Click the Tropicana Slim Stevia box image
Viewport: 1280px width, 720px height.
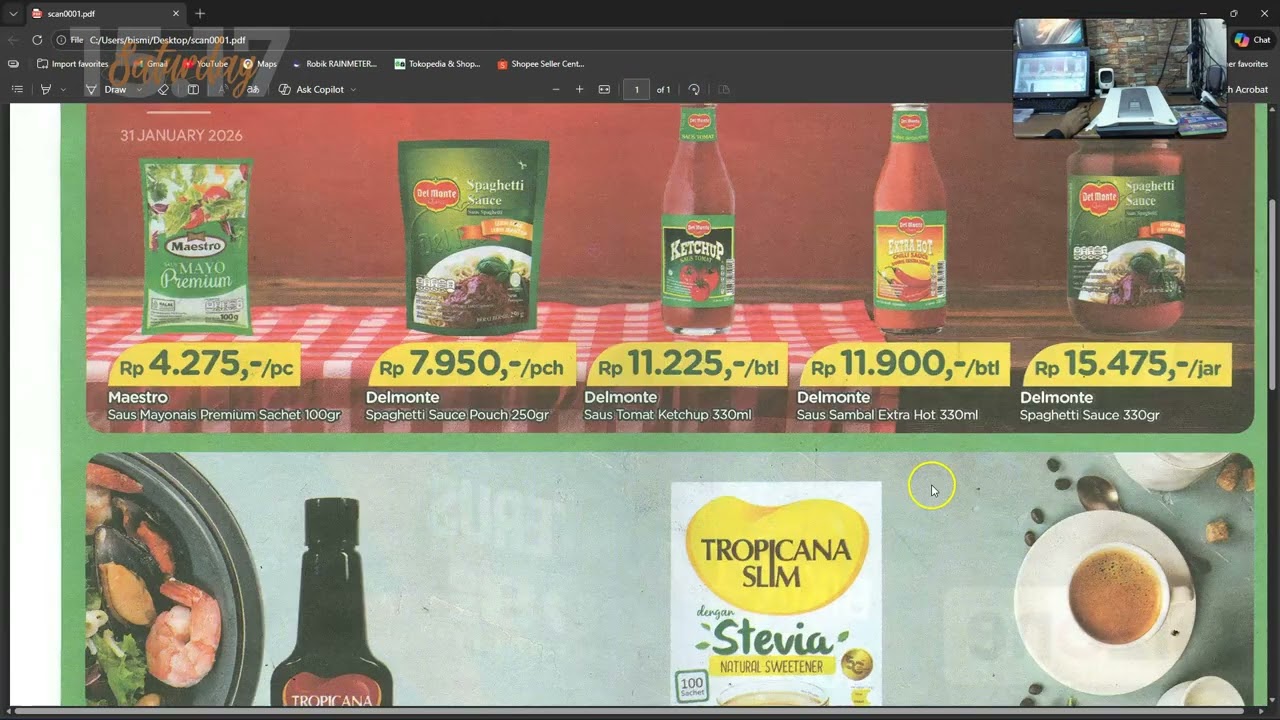tap(776, 594)
